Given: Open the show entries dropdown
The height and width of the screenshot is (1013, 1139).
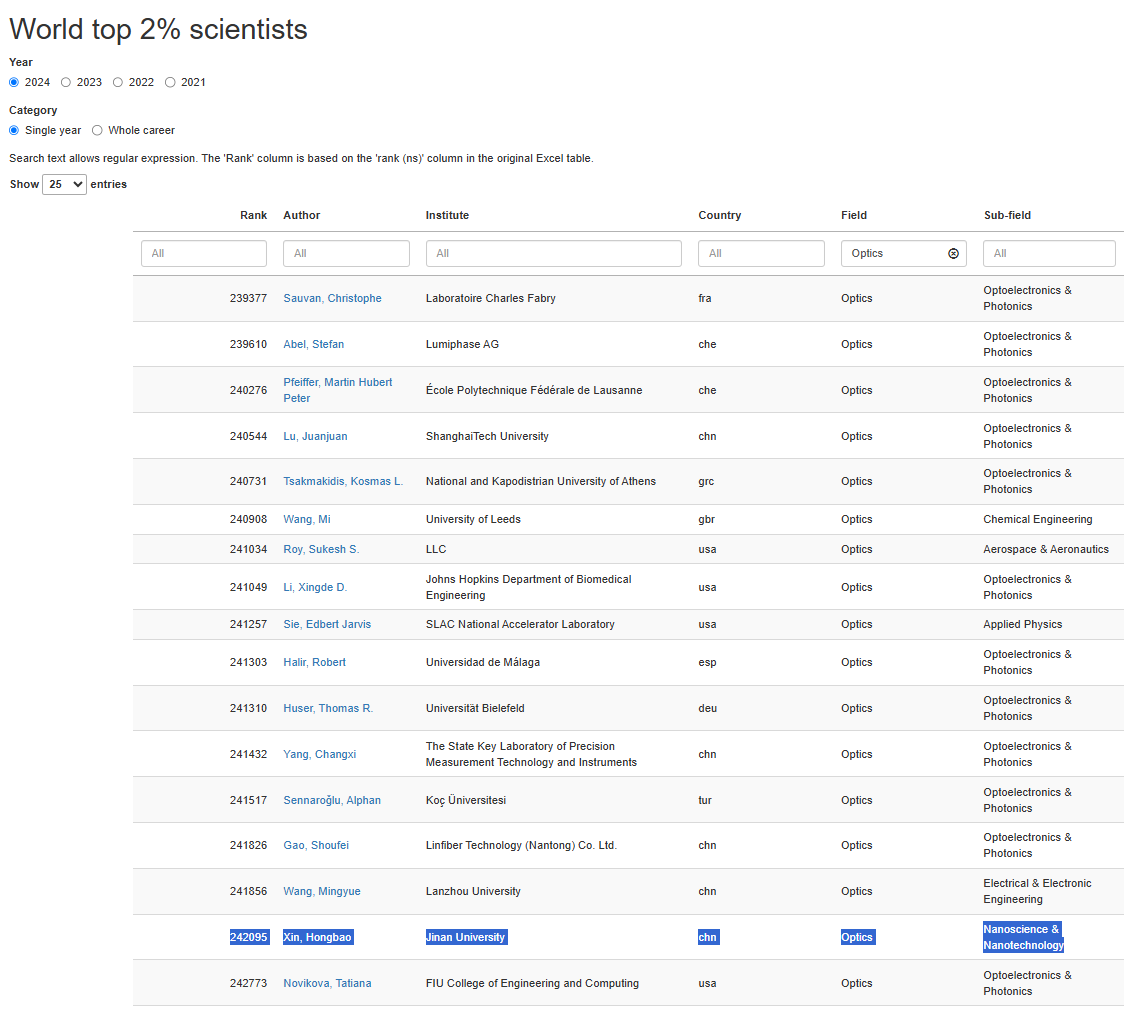Looking at the screenshot, I should [64, 184].
